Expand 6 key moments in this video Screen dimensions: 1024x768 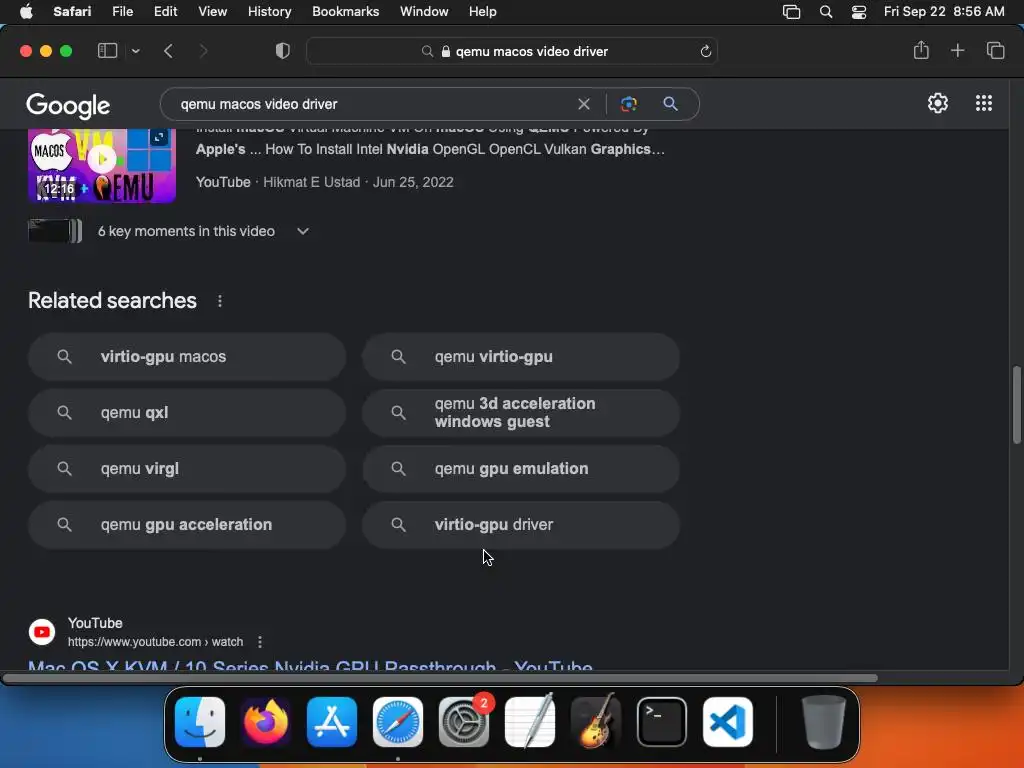[x=302, y=231]
